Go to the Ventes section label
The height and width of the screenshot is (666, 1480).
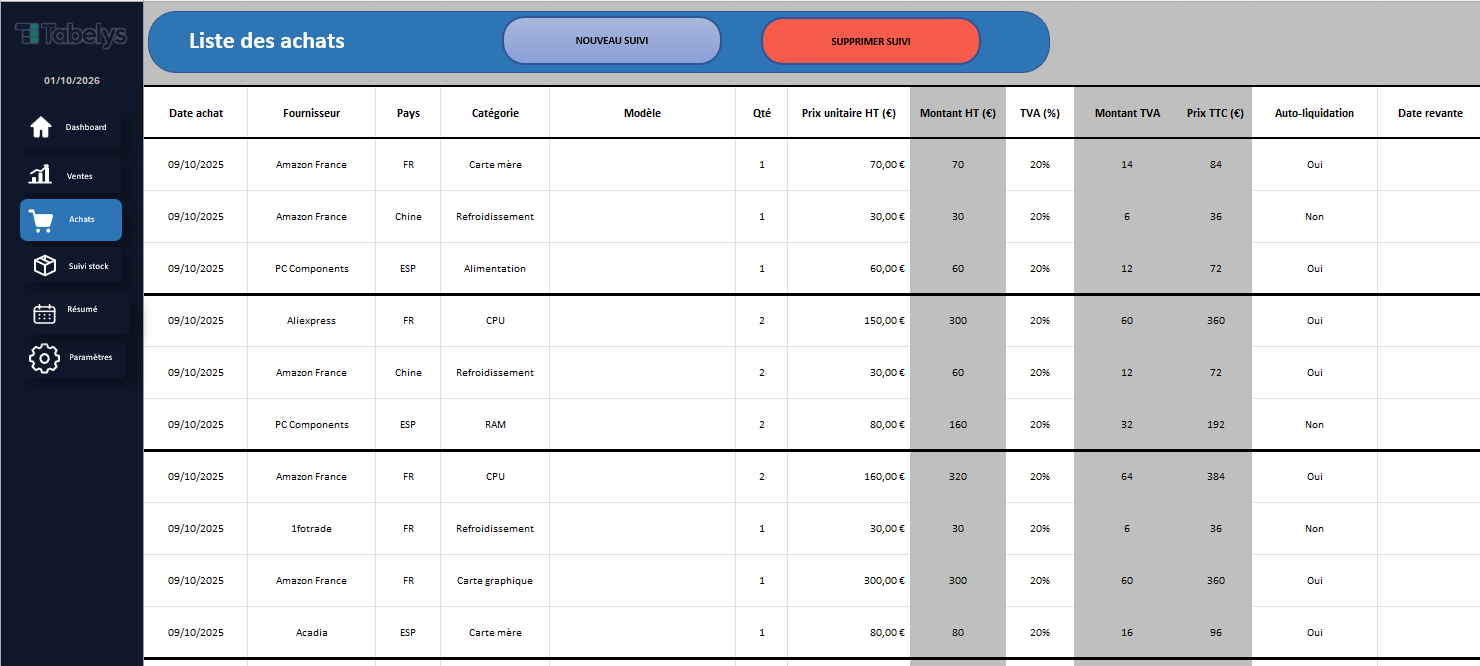[79, 176]
